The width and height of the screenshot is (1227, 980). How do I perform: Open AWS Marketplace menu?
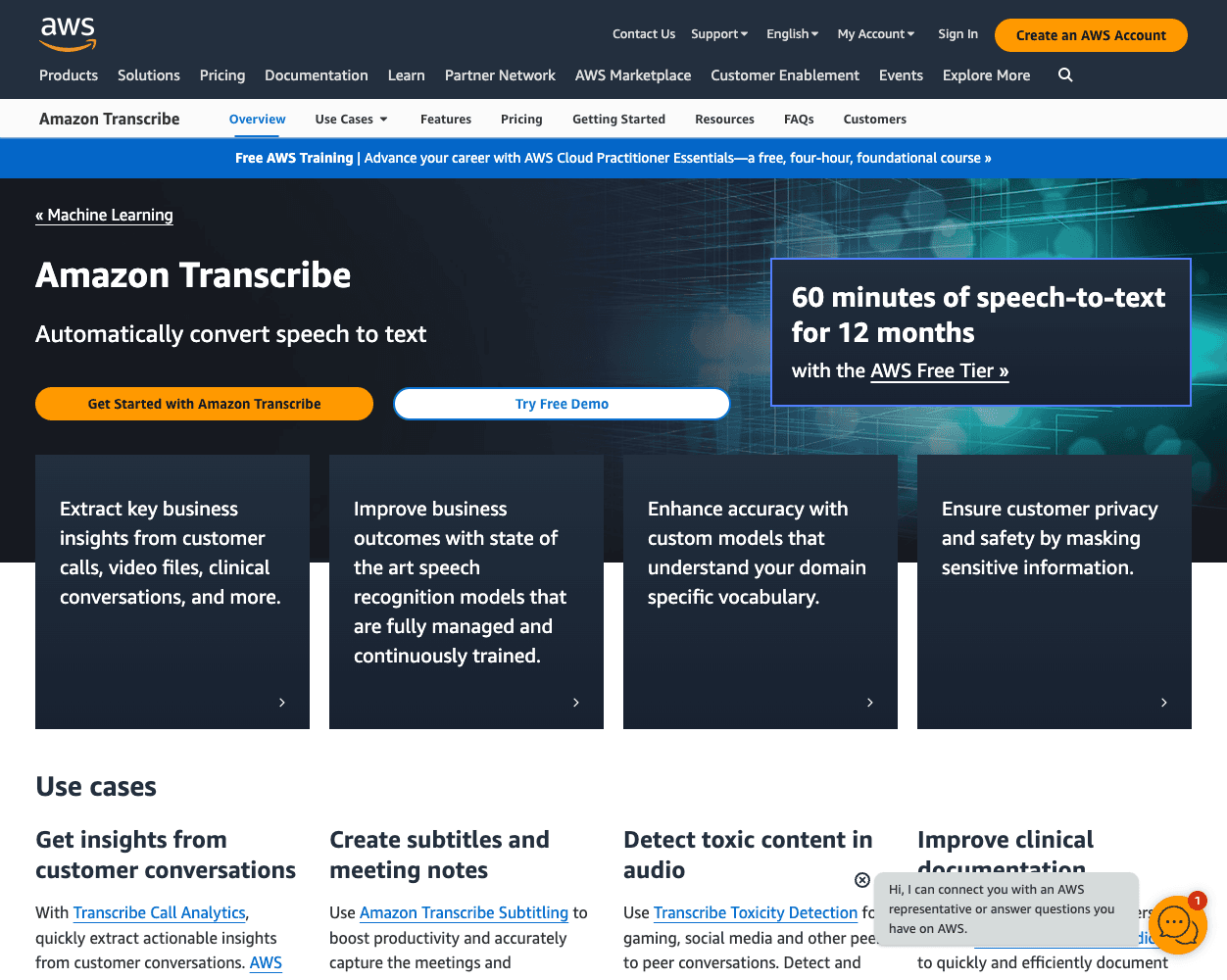(633, 75)
